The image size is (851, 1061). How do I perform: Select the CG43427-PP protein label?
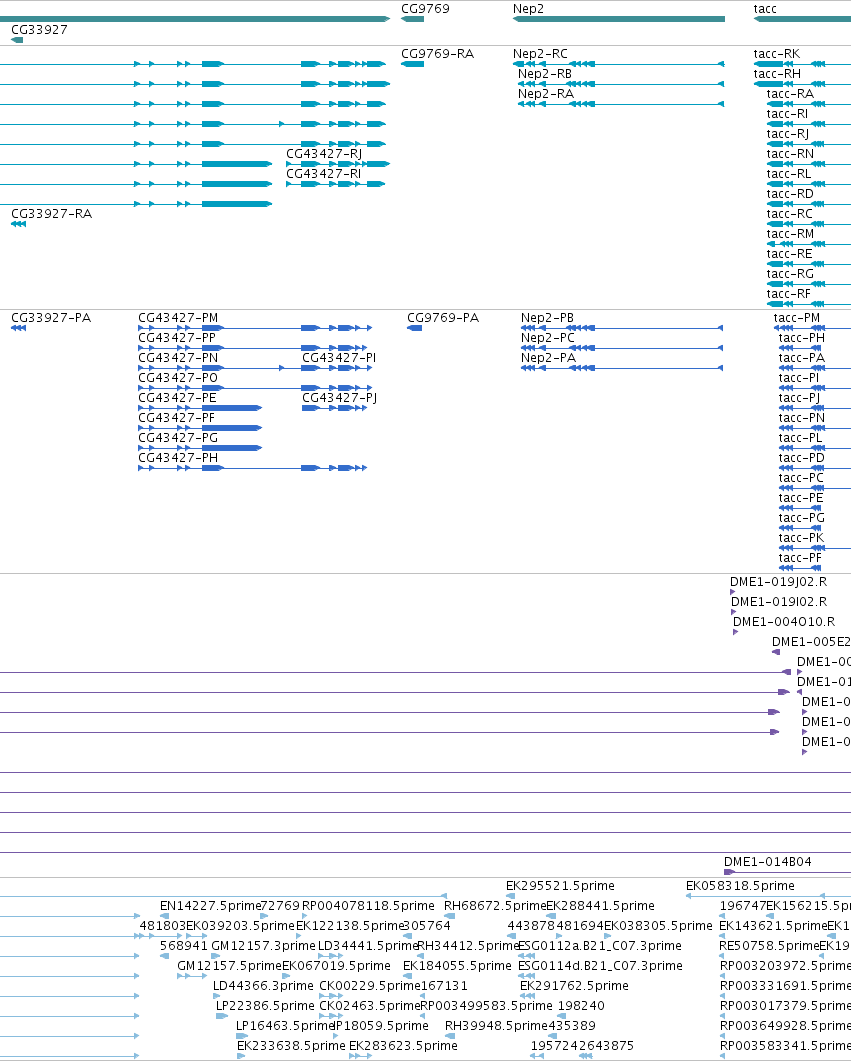tap(177, 338)
